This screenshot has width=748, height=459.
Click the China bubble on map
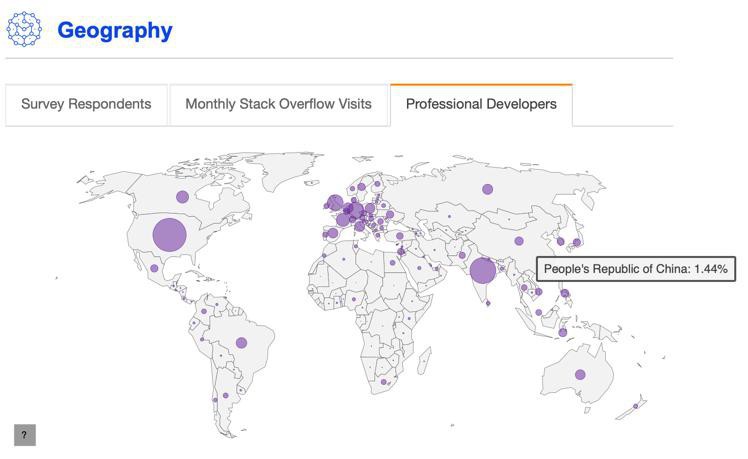pos(519,241)
